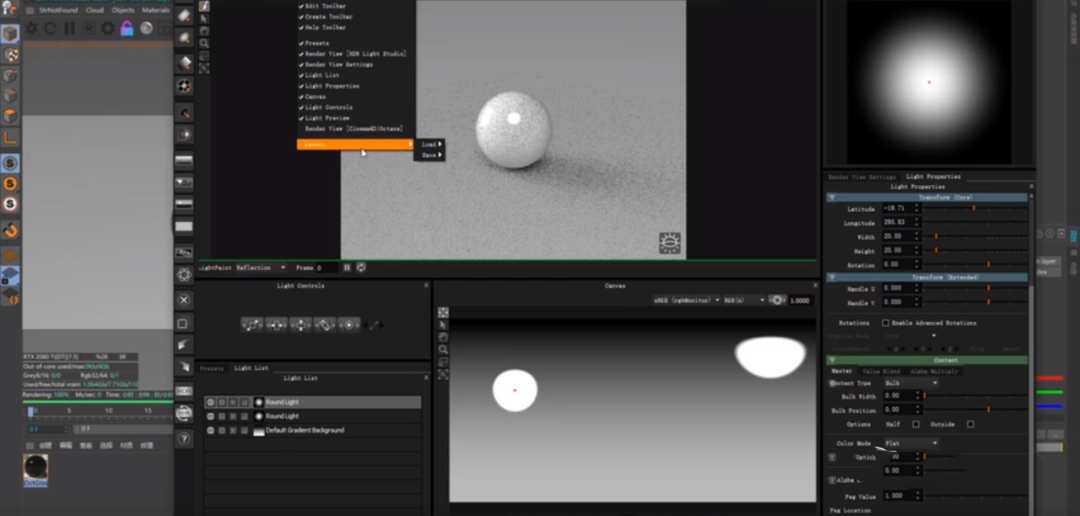The image size is (1080, 516).
Task: Toggle the Outside option checkbox
Action: (970, 424)
